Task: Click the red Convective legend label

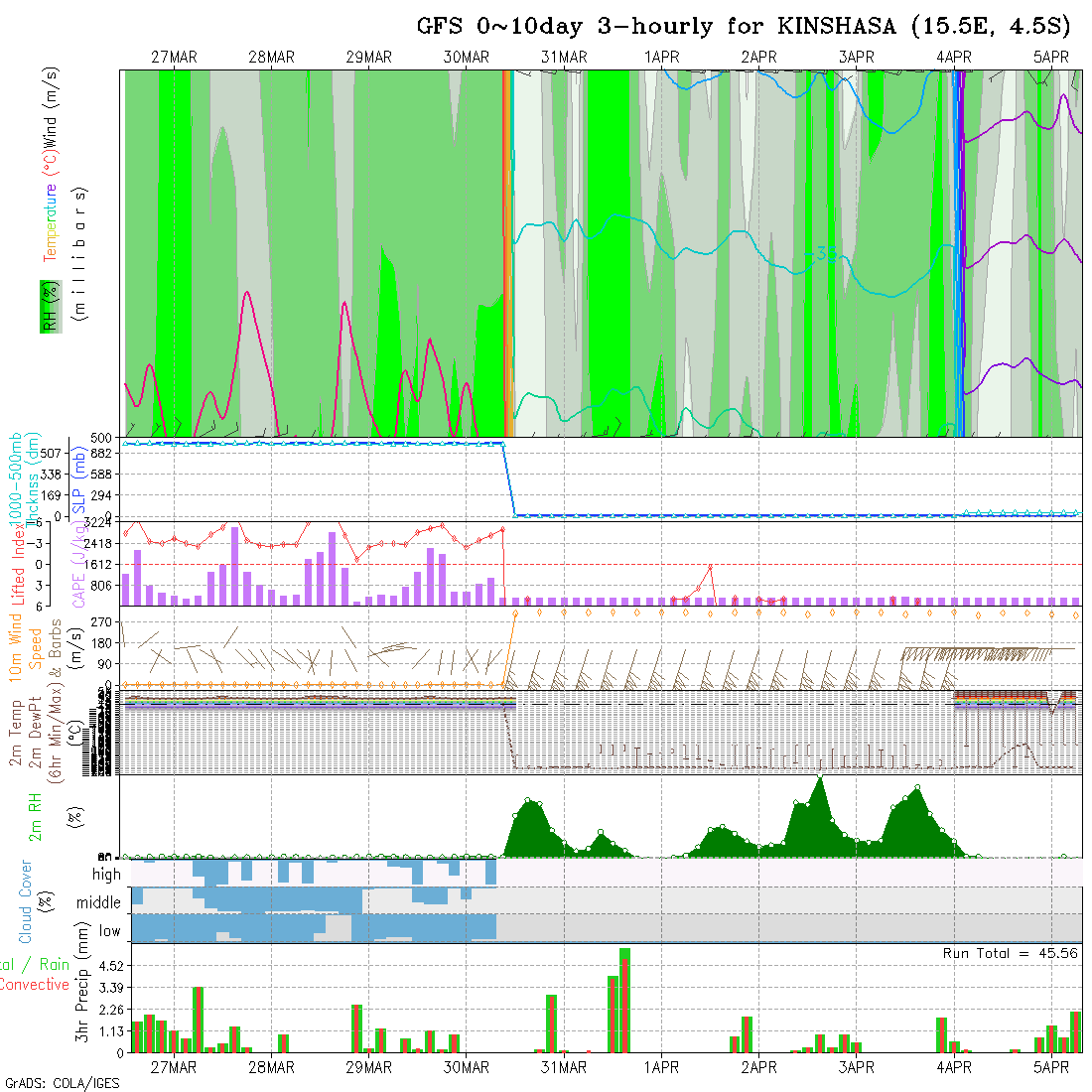Action: tap(35, 984)
